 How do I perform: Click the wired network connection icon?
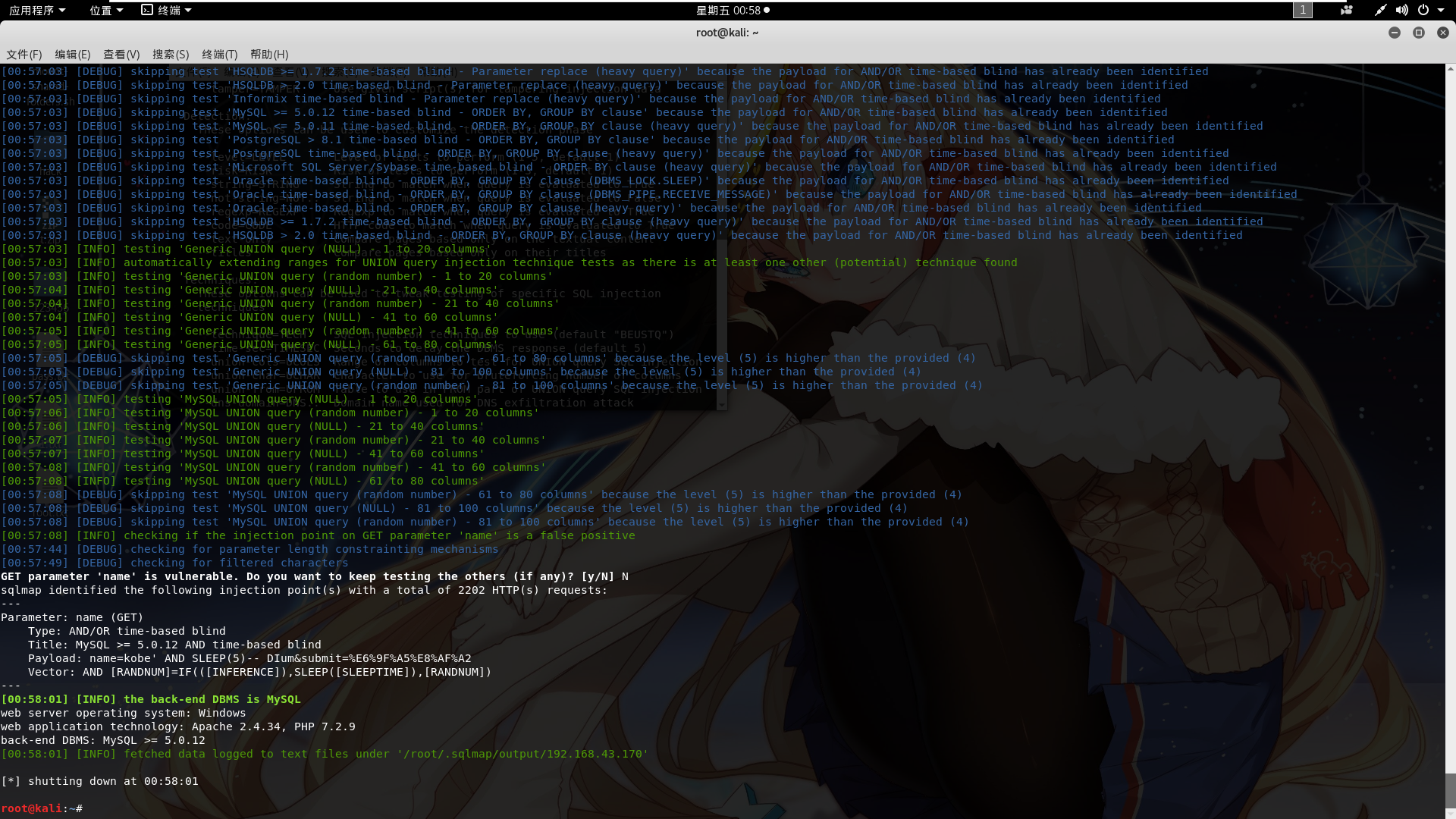[x=1380, y=10]
